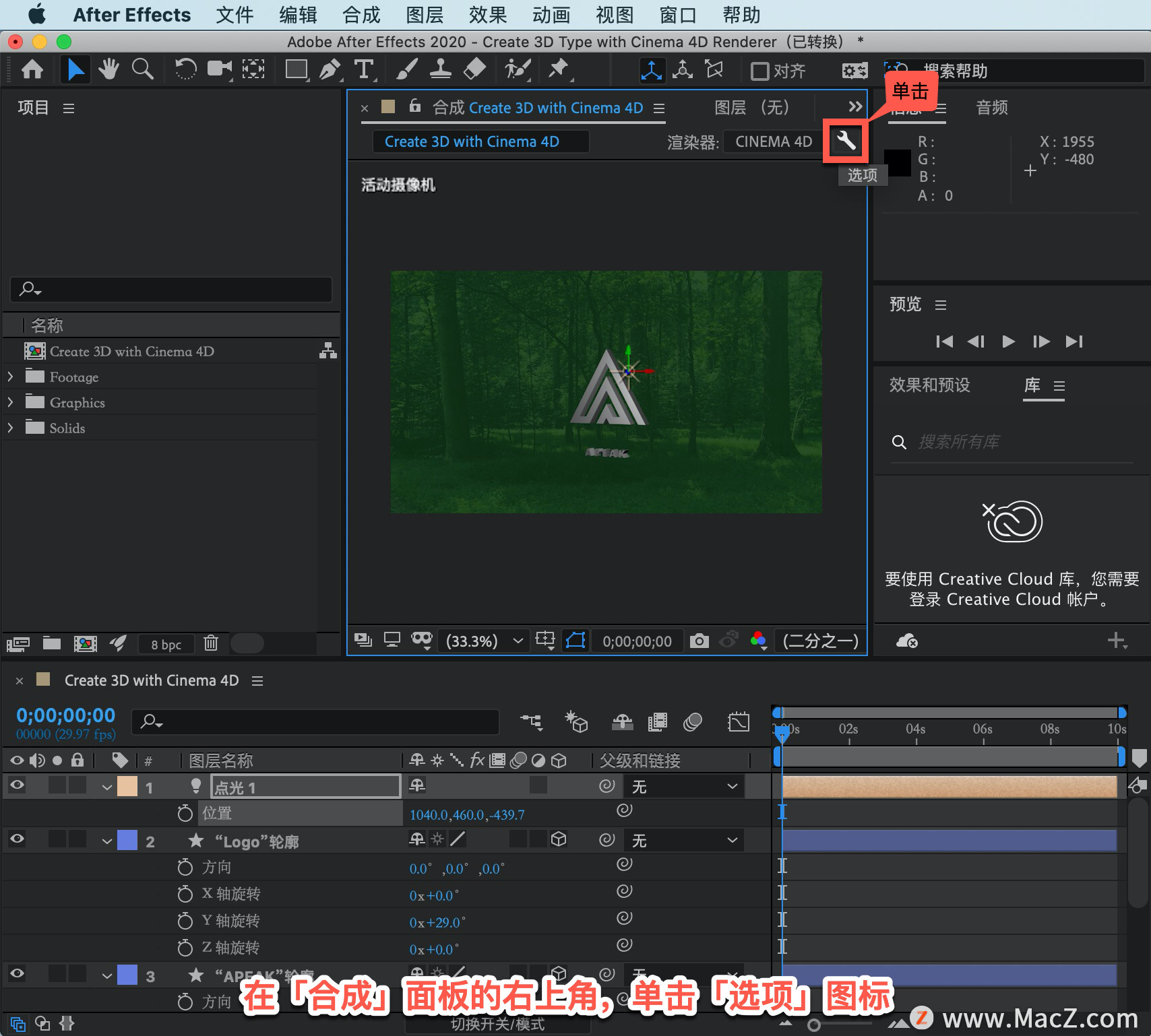Open the 合成 menu
This screenshot has width=1151, height=1036.
(x=361, y=15)
